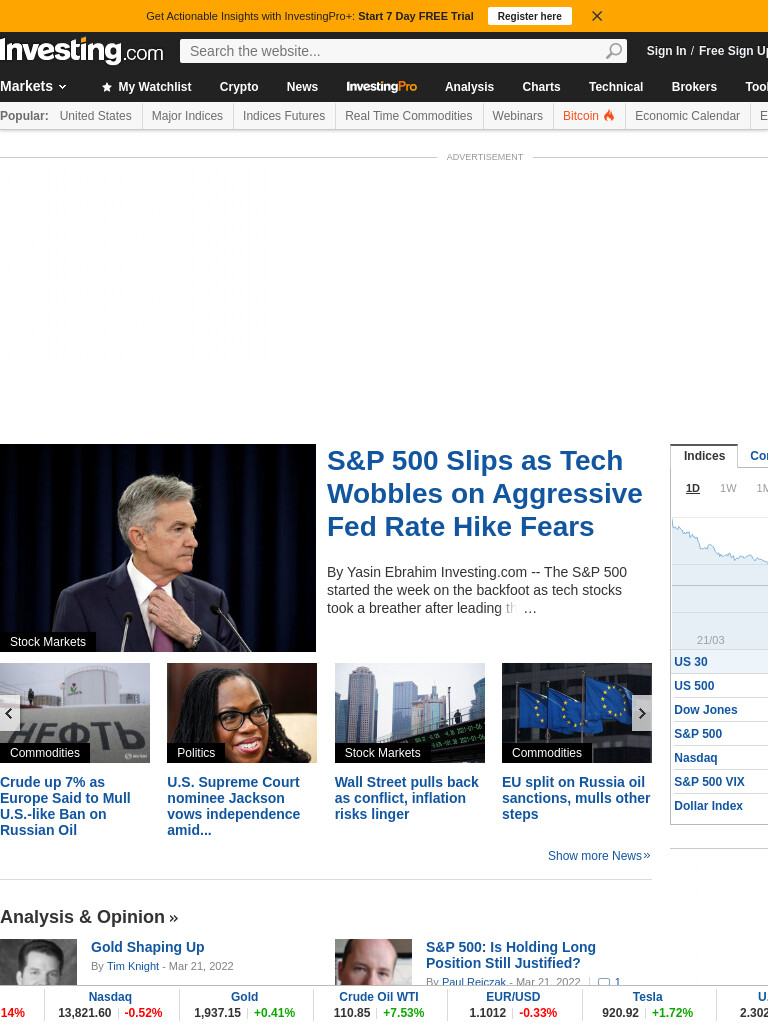Click Register here button
The height and width of the screenshot is (1024, 768).
coord(530,16)
